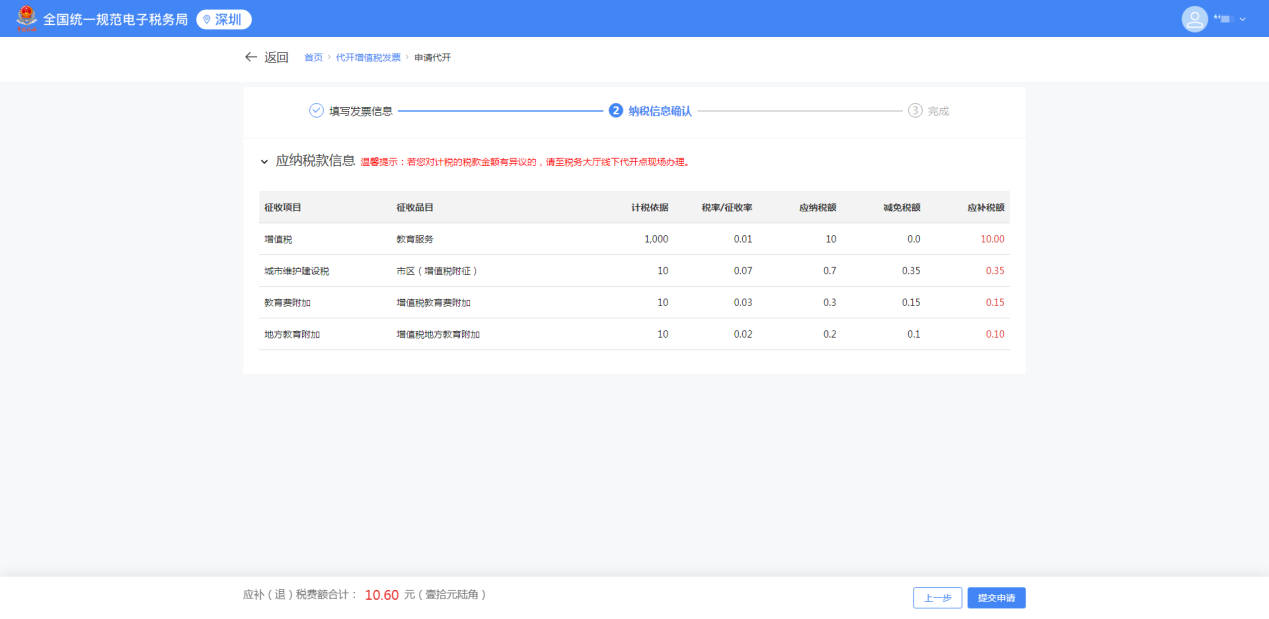Click the 0.02 tax rate value
The image size is (1269, 619).
743,334
